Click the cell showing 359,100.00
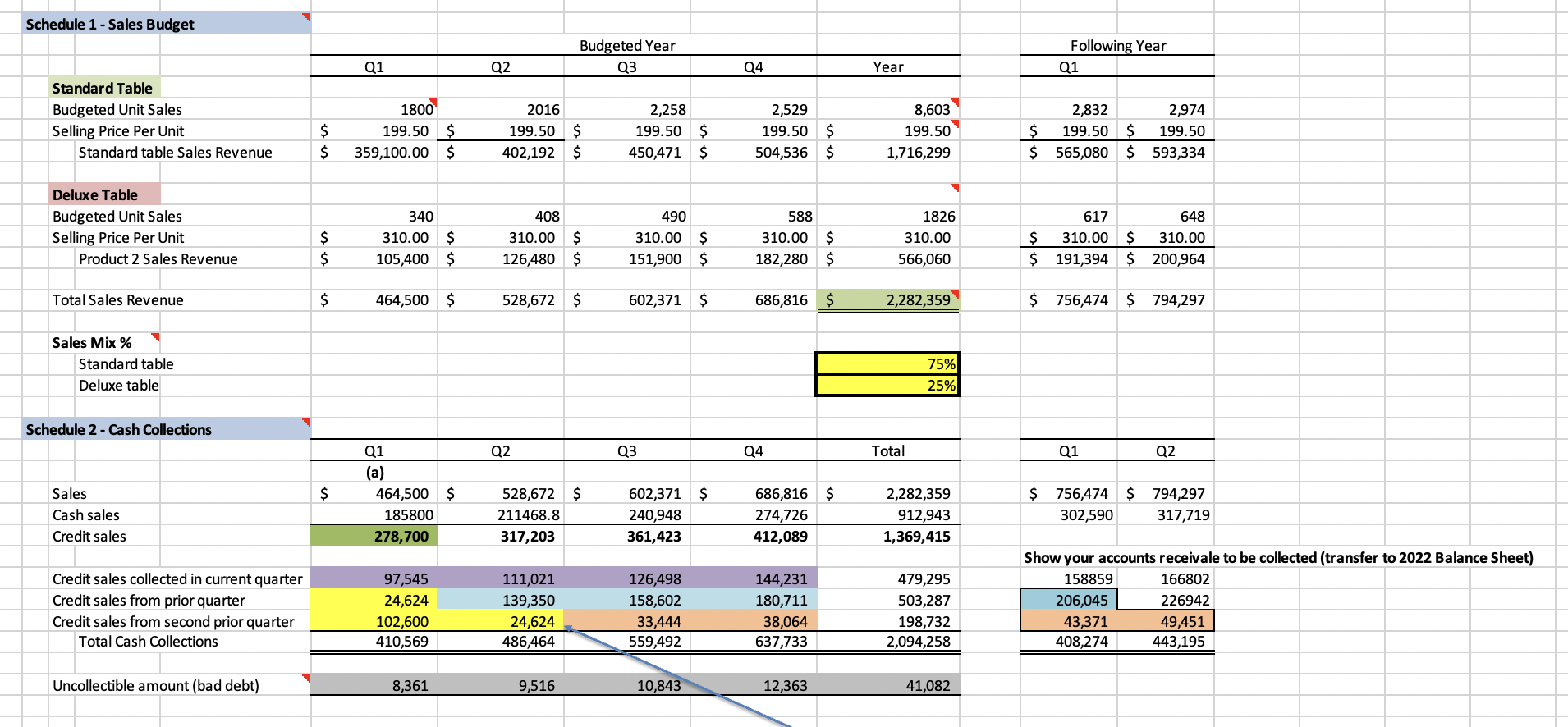The height and width of the screenshot is (727, 1568). 374,152
